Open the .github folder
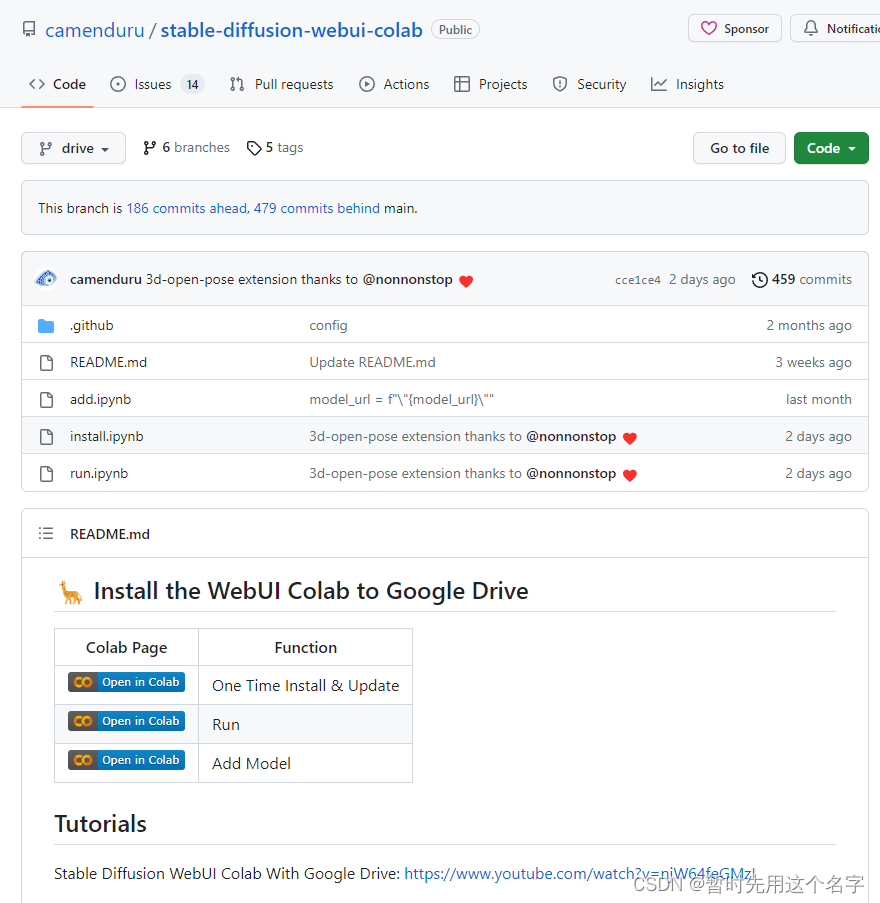This screenshot has width=880, height=903. tap(92, 325)
